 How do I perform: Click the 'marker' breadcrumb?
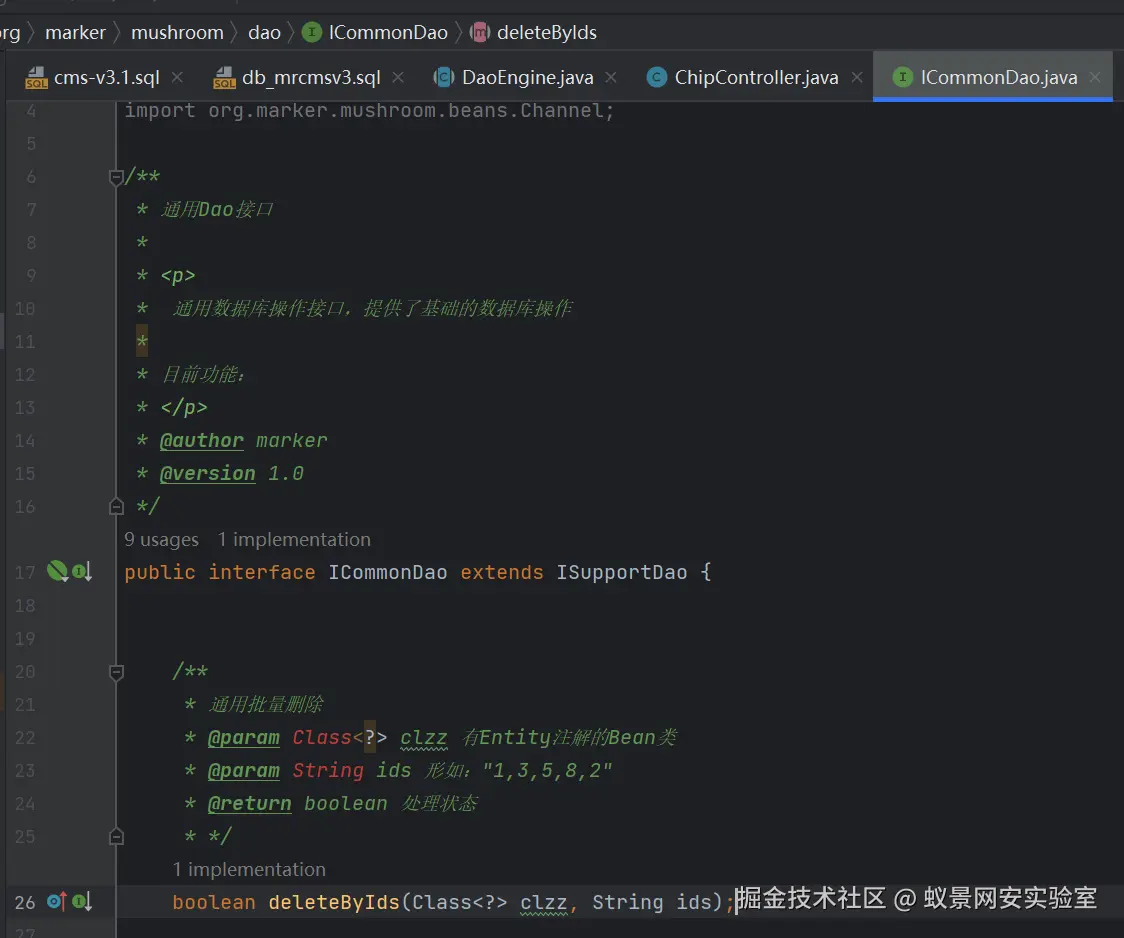coord(75,33)
